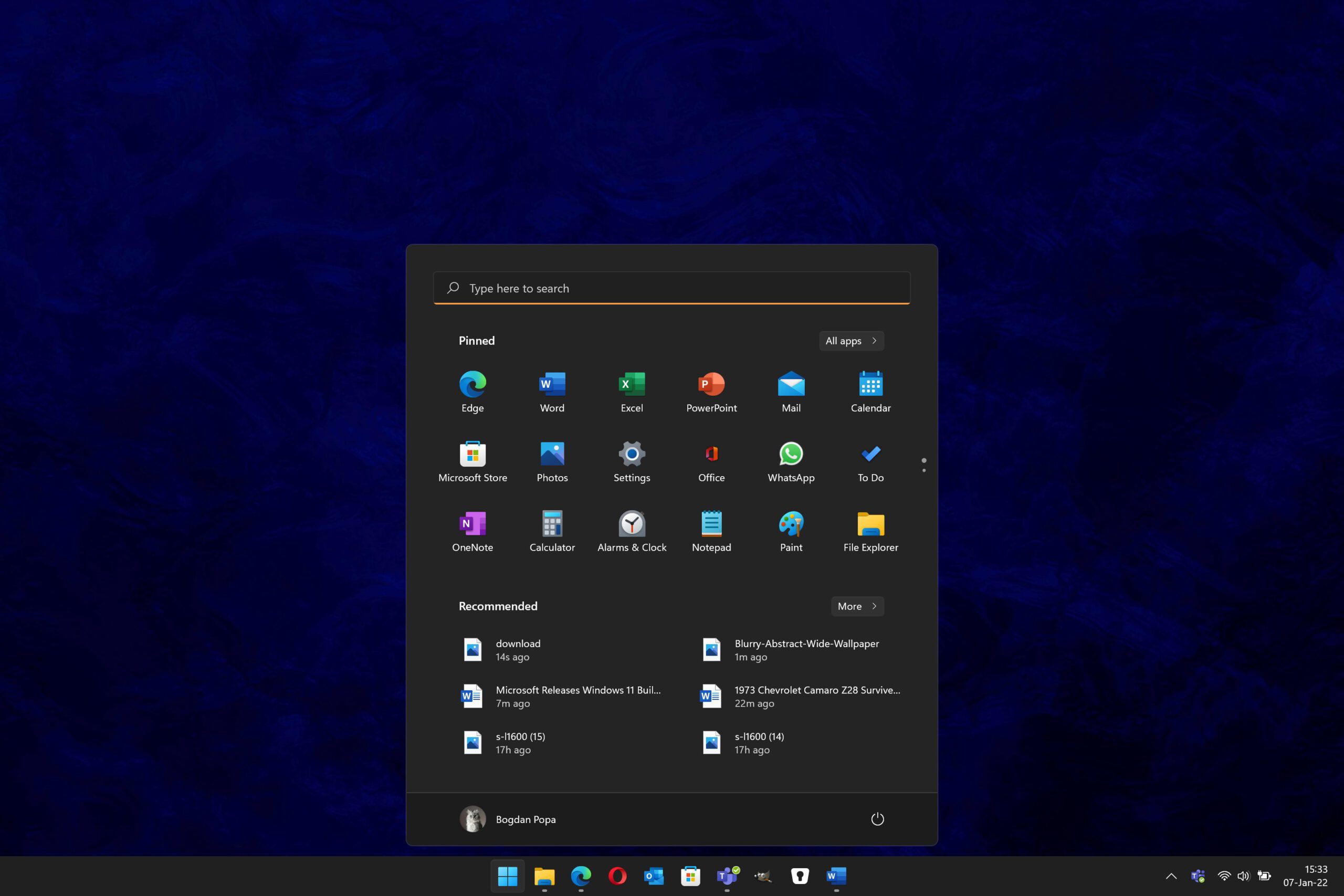Go to next pinned apps page dot
This screenshot has height=896, width=1344.
coord(924,470)
